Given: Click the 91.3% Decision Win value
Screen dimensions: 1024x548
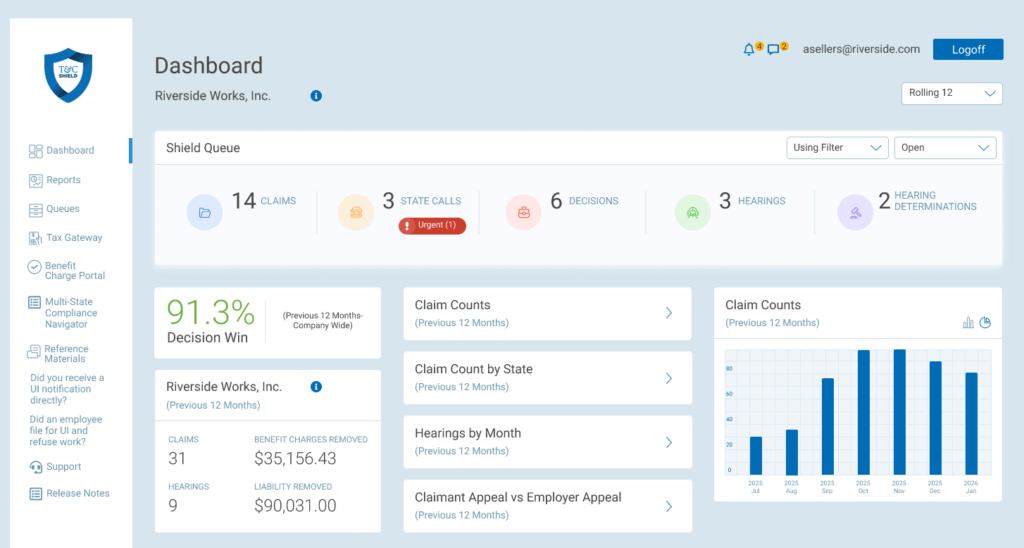Looking at the screenshot, I should click(x=210, y=313).
